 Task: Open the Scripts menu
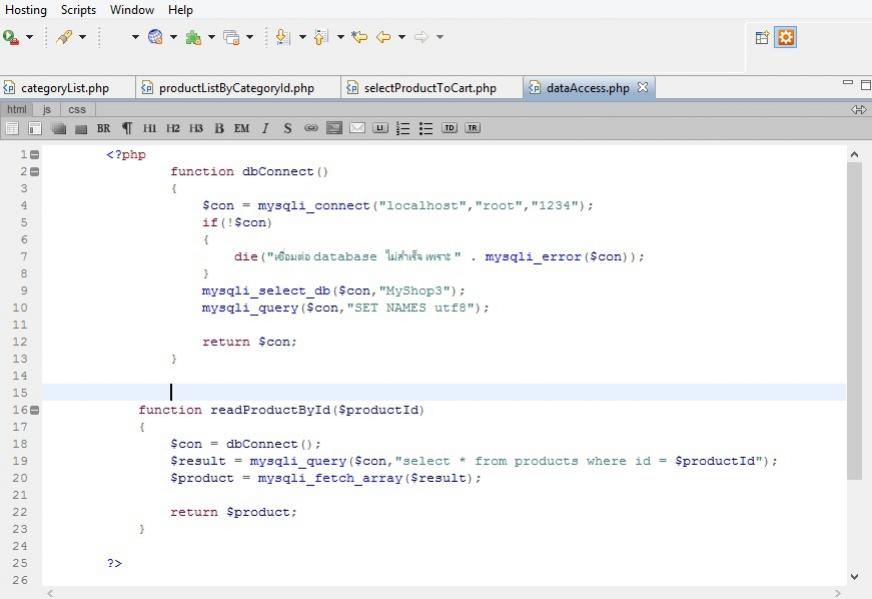(78, 10)
